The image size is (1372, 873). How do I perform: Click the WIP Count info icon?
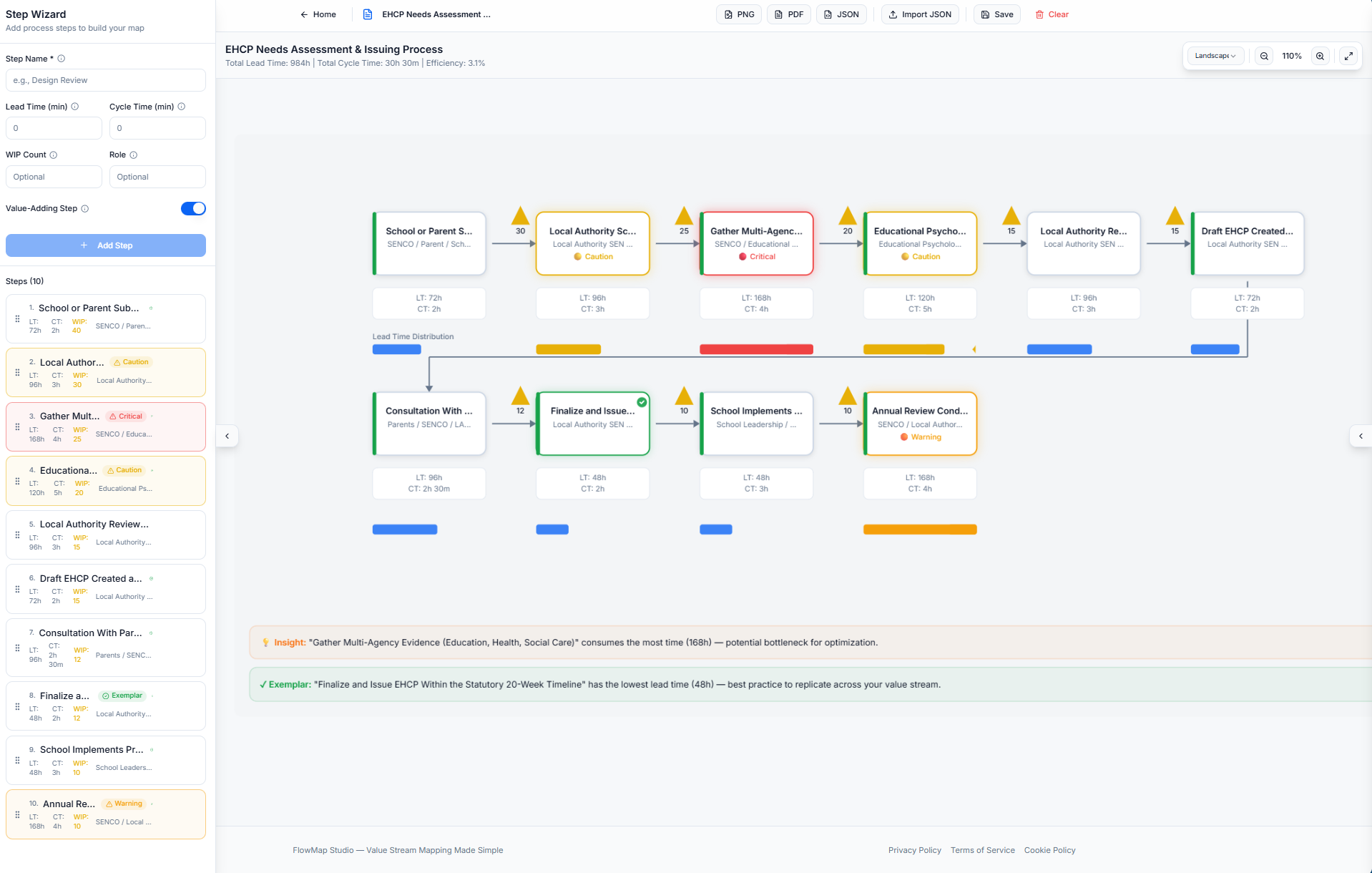[x=54, y=155]
